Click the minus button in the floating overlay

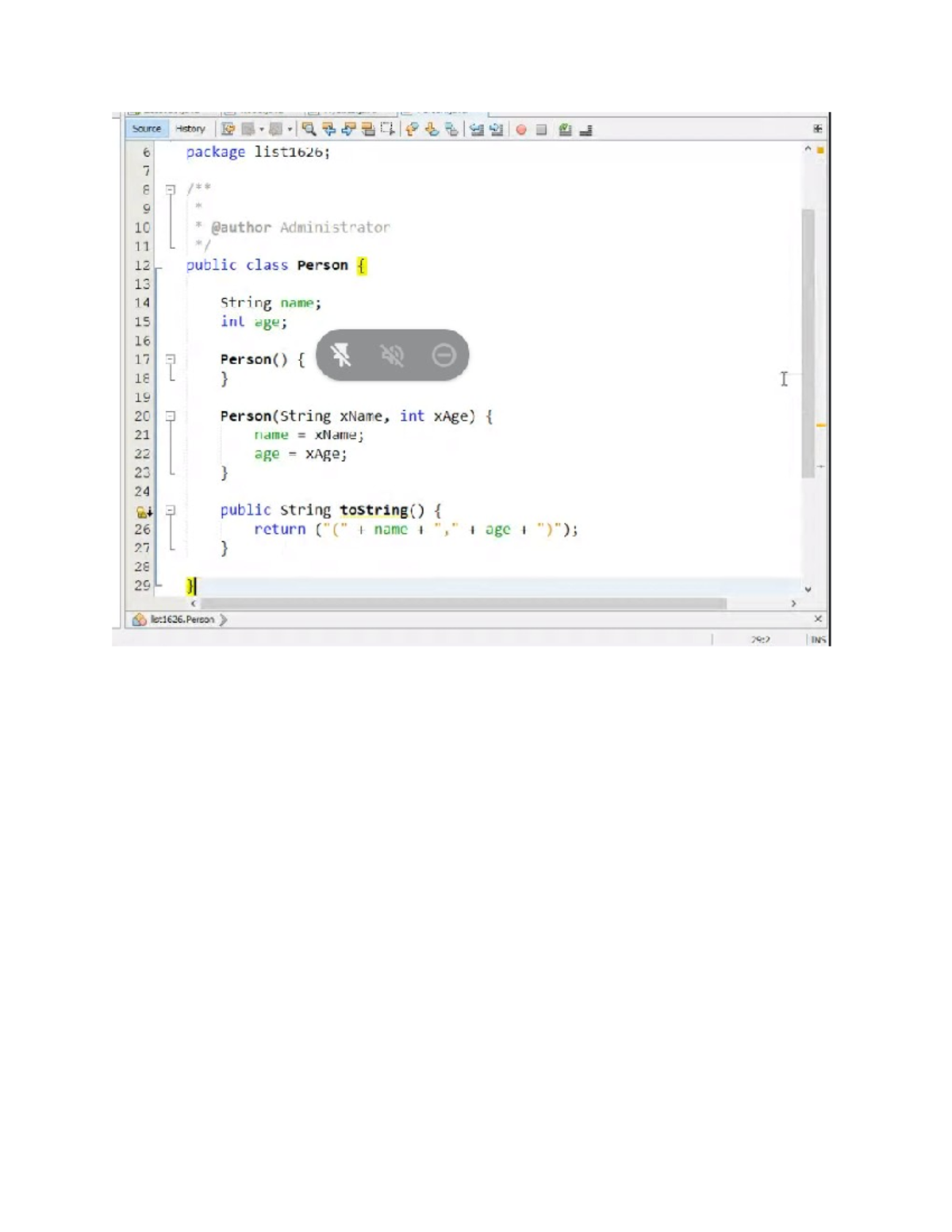tap(443, 356)
